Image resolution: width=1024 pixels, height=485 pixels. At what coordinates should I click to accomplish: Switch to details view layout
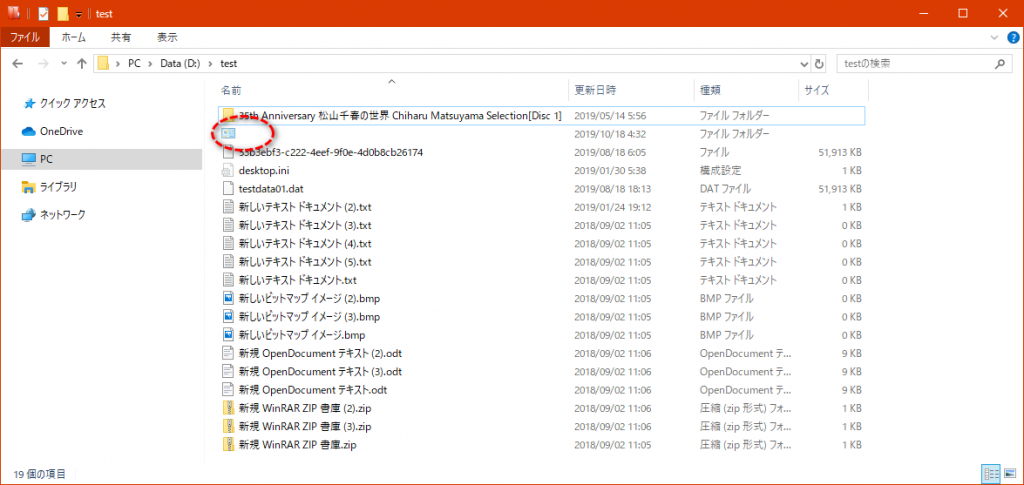(x=990, y=473)
